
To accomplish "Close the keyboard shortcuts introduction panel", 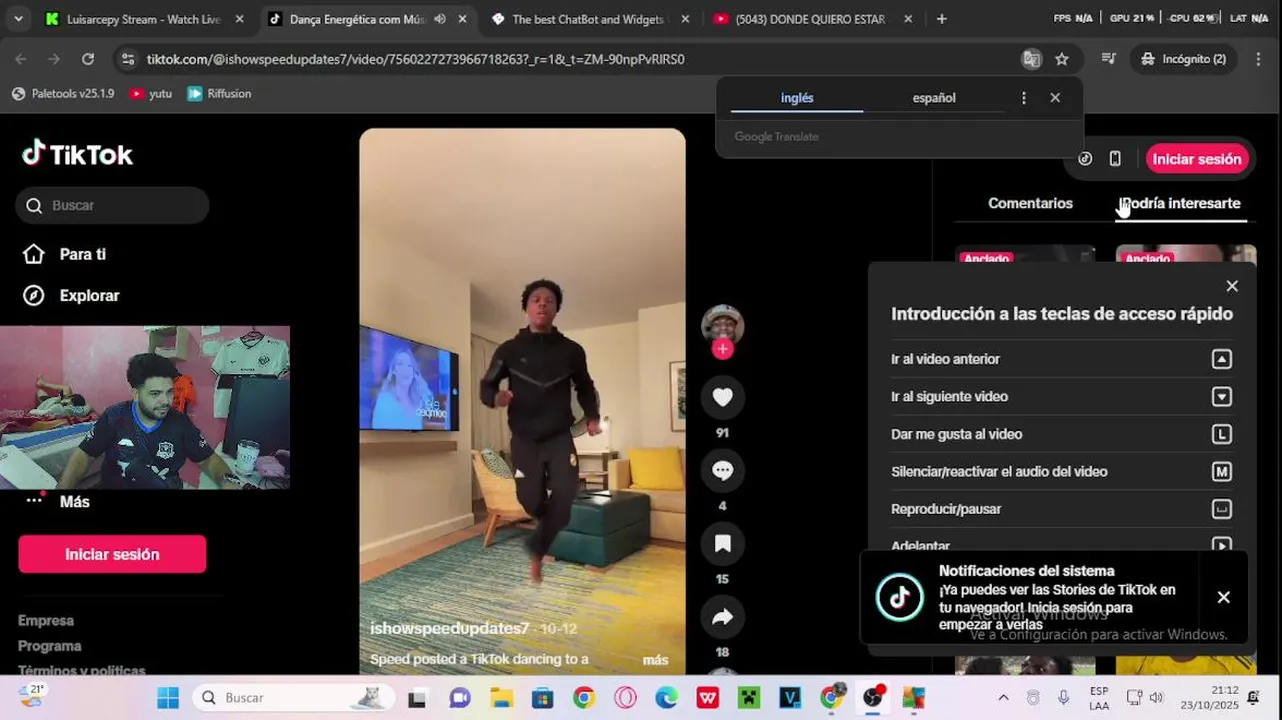I will pyautogui.click(x=1232, y=286).
